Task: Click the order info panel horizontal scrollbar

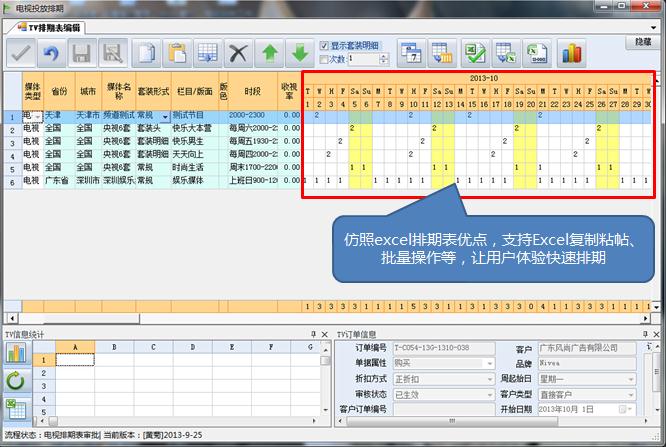Action: pyautogui.click(x=452, y=421)
